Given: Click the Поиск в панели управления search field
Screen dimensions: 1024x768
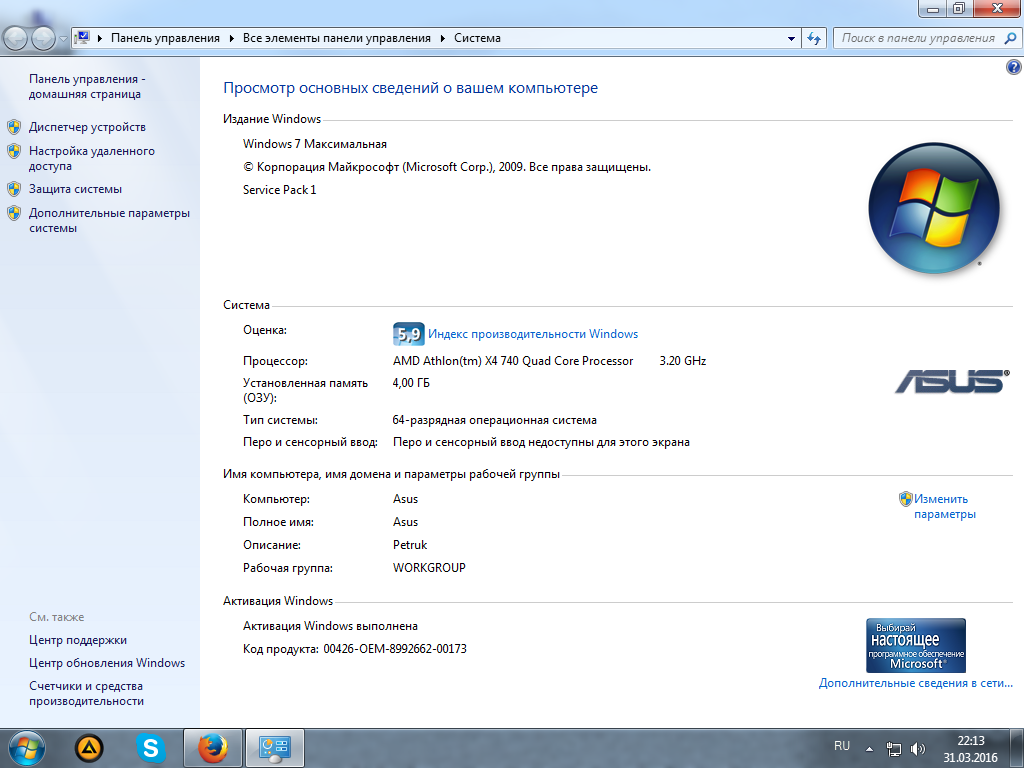Looking at the screenshot, I should [x=918, y=38].
